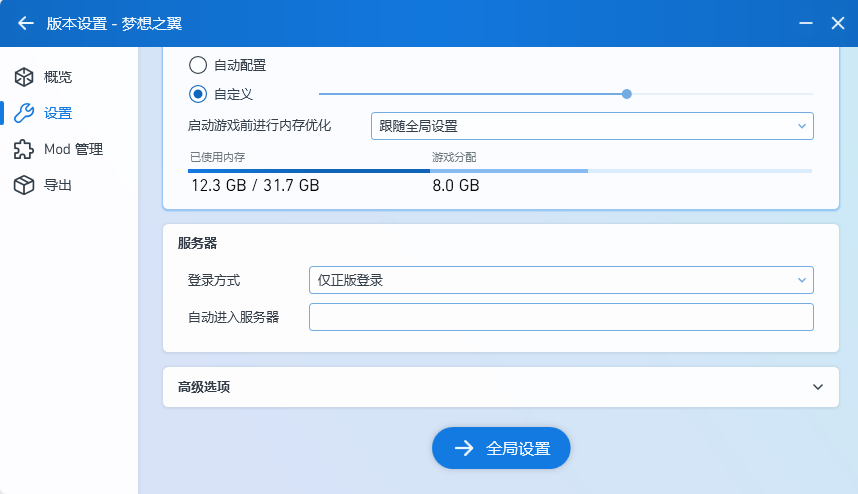Click the puzzle piece icon for Mod 管理
Screen dimensions: 858x494
(x=24, y=149)
